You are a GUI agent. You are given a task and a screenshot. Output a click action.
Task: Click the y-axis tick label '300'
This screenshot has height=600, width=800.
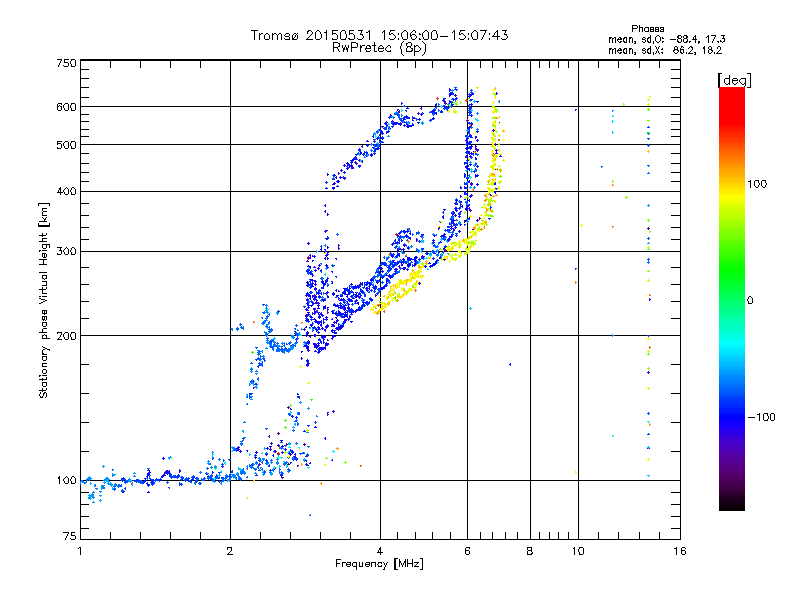[x=66, y=252]
